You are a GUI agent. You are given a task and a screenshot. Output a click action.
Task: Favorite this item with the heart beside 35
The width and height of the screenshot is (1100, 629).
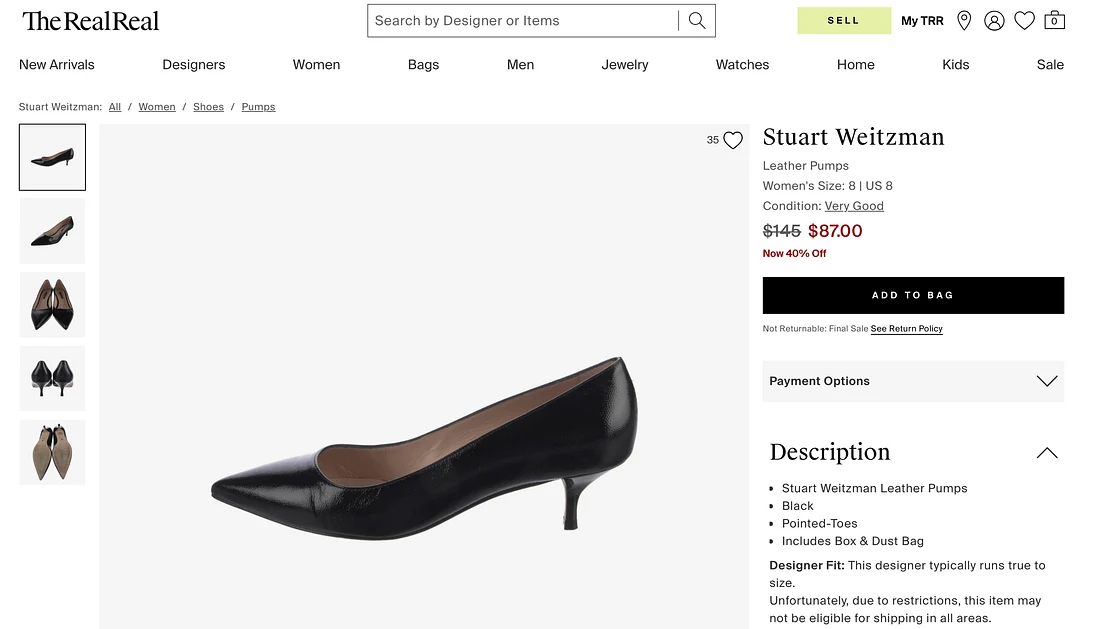(732, 140)
